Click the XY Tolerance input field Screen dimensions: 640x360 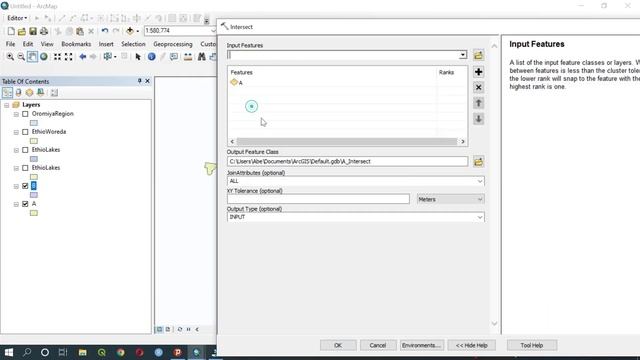click(318, 199)
